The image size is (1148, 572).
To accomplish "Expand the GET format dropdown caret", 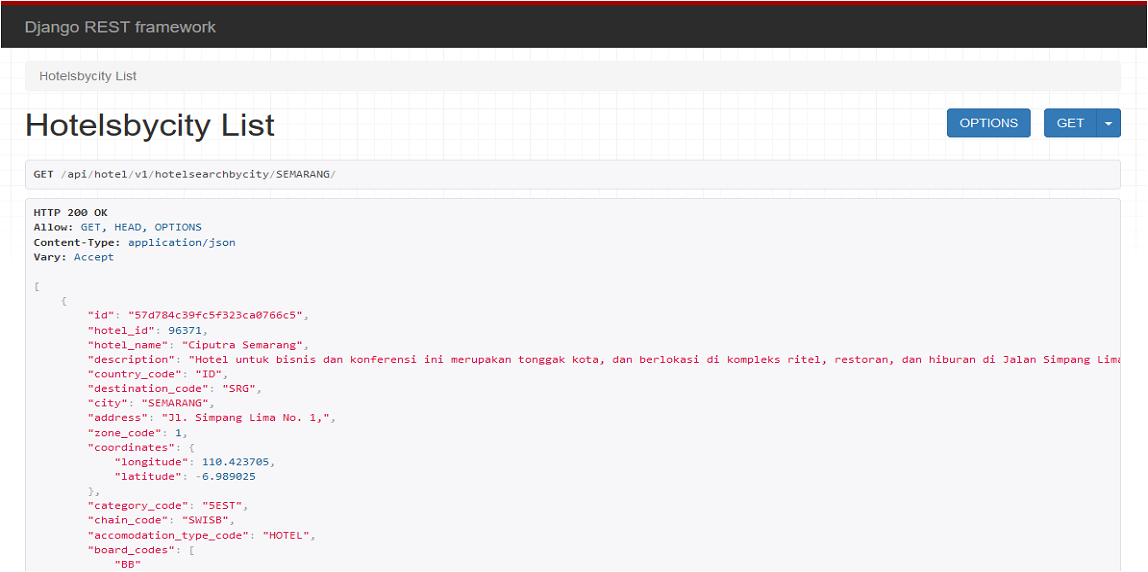I will (x=1109, y=123).
